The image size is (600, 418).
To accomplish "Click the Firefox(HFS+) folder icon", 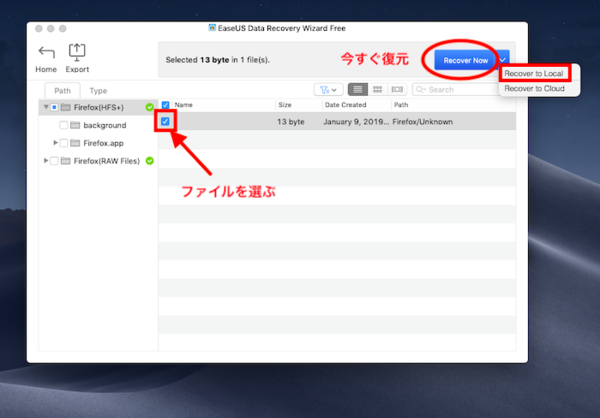I will [65, 107].
